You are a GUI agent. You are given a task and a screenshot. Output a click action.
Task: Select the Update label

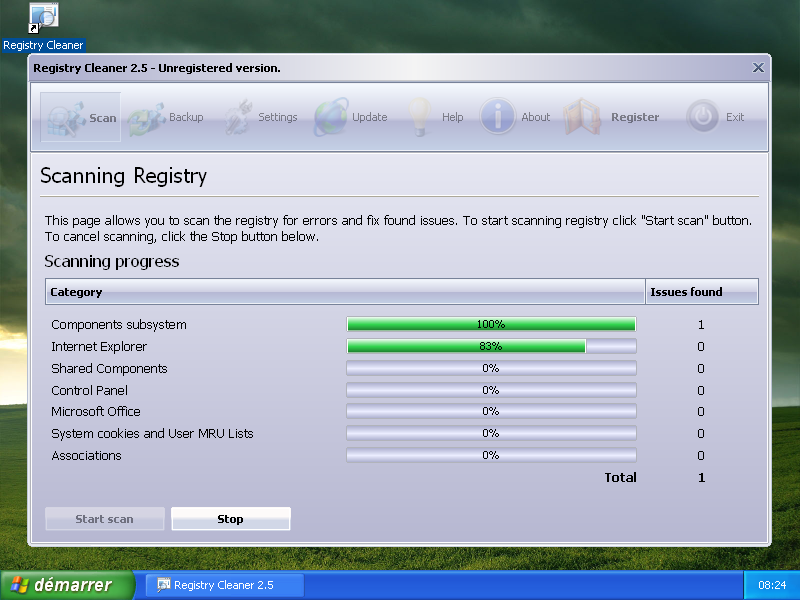tap(369, 117)
